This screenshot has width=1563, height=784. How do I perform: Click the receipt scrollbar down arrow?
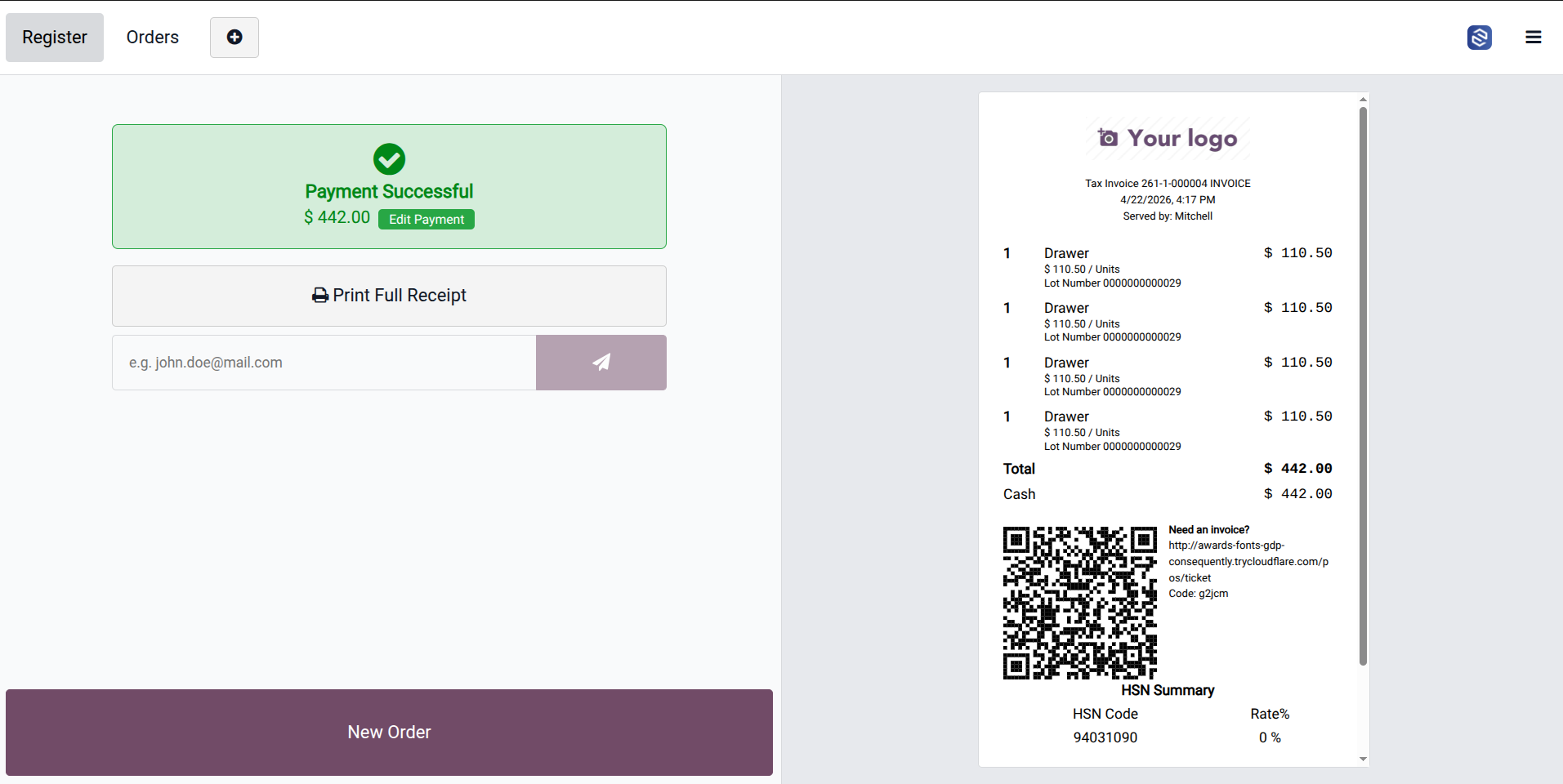point(1363,759)
